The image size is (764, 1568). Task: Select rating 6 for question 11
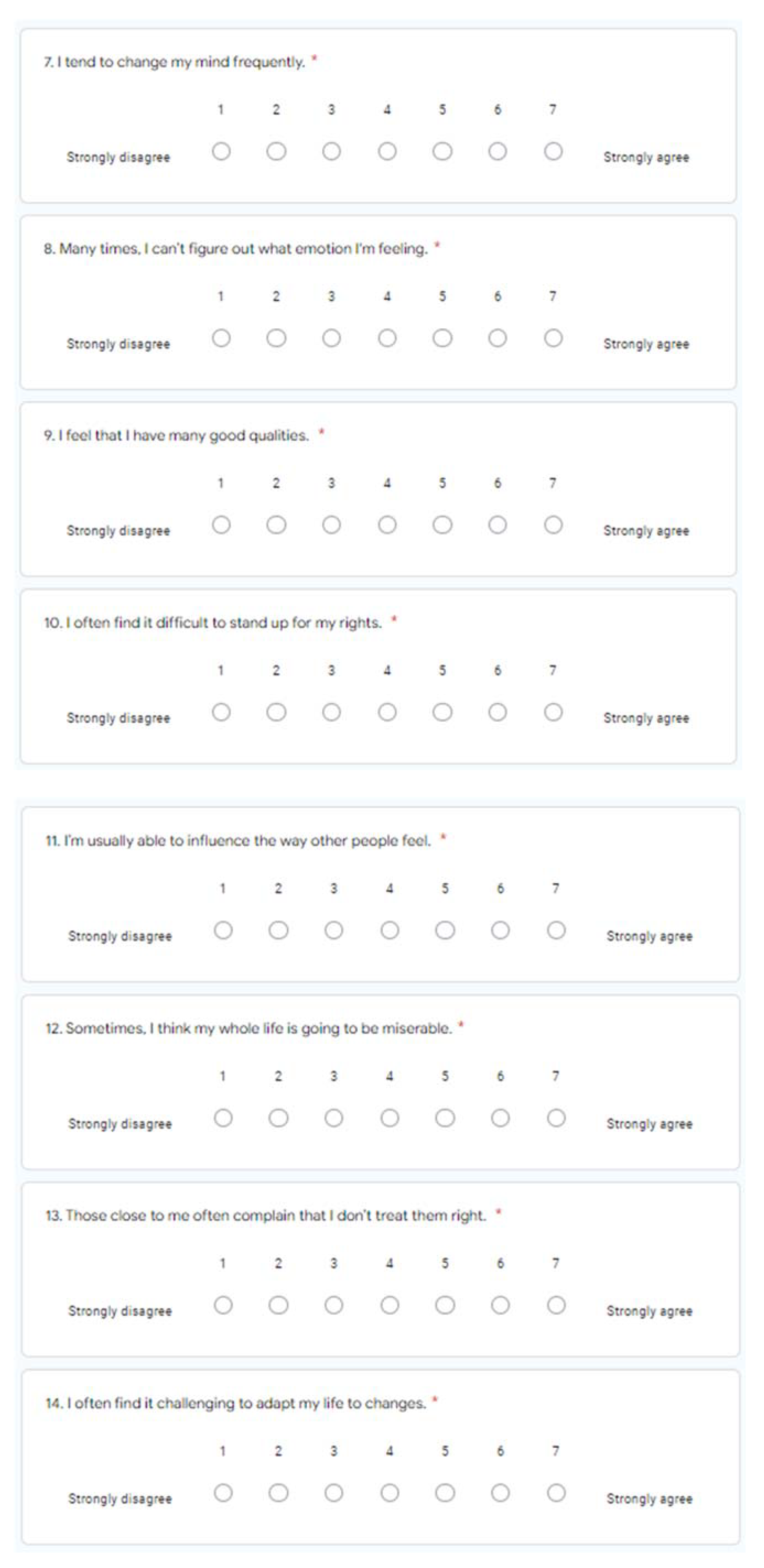[500, 930]
